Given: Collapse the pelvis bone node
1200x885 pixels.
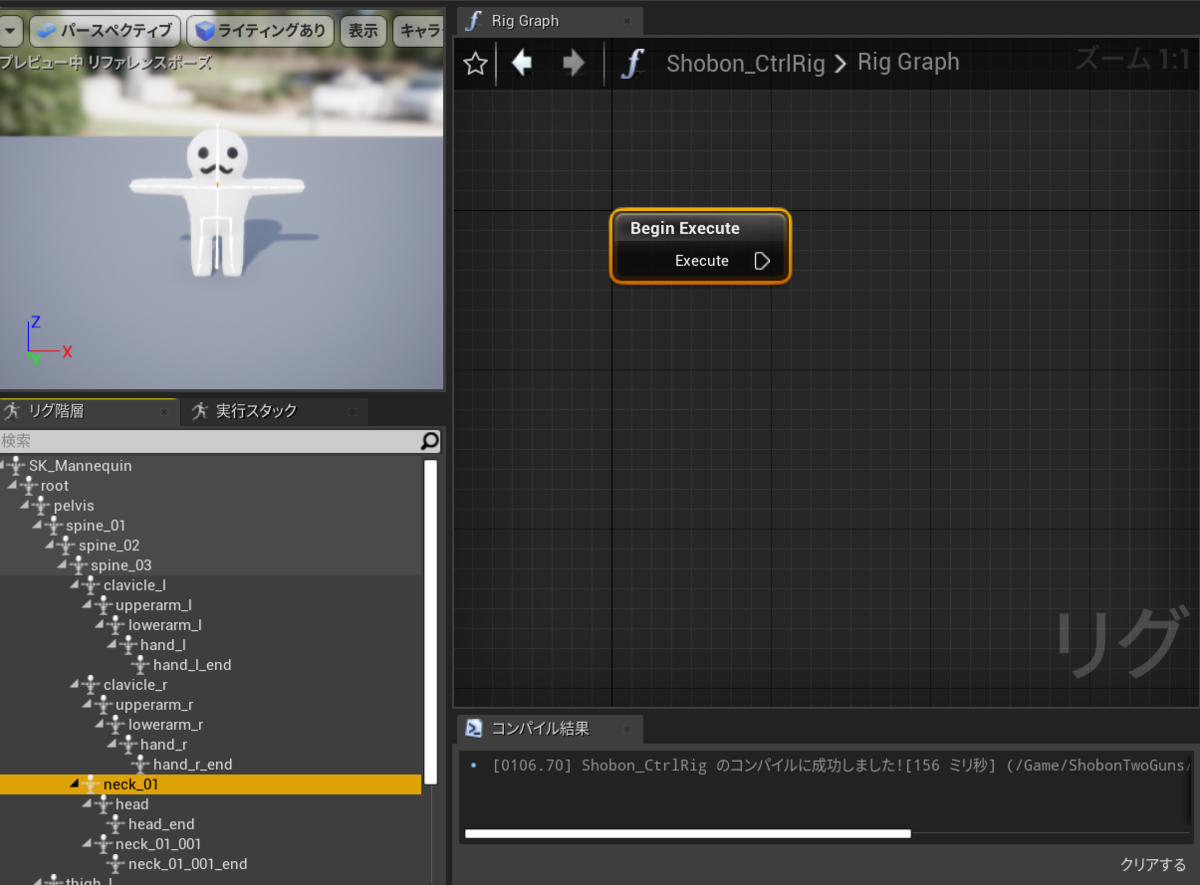Looking at the screenshot, I should click(x=25, y=505).
